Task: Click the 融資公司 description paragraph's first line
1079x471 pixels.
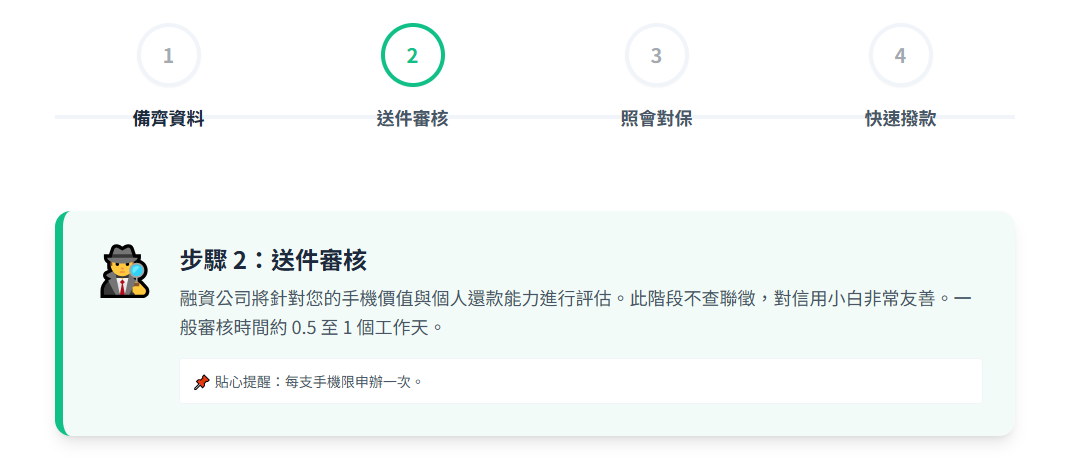Action: coord(575,299)
